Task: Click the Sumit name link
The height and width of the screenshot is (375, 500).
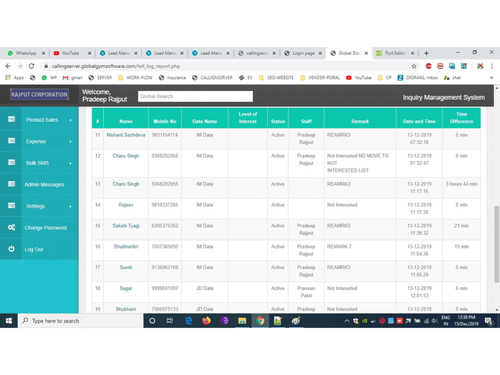Action: pos(126,267)
